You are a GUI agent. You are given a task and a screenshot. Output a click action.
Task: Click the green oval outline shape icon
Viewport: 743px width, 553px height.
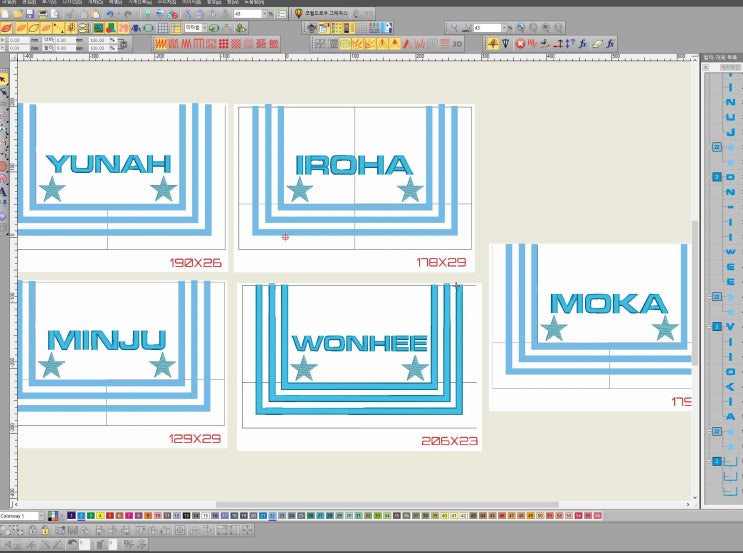148,28
